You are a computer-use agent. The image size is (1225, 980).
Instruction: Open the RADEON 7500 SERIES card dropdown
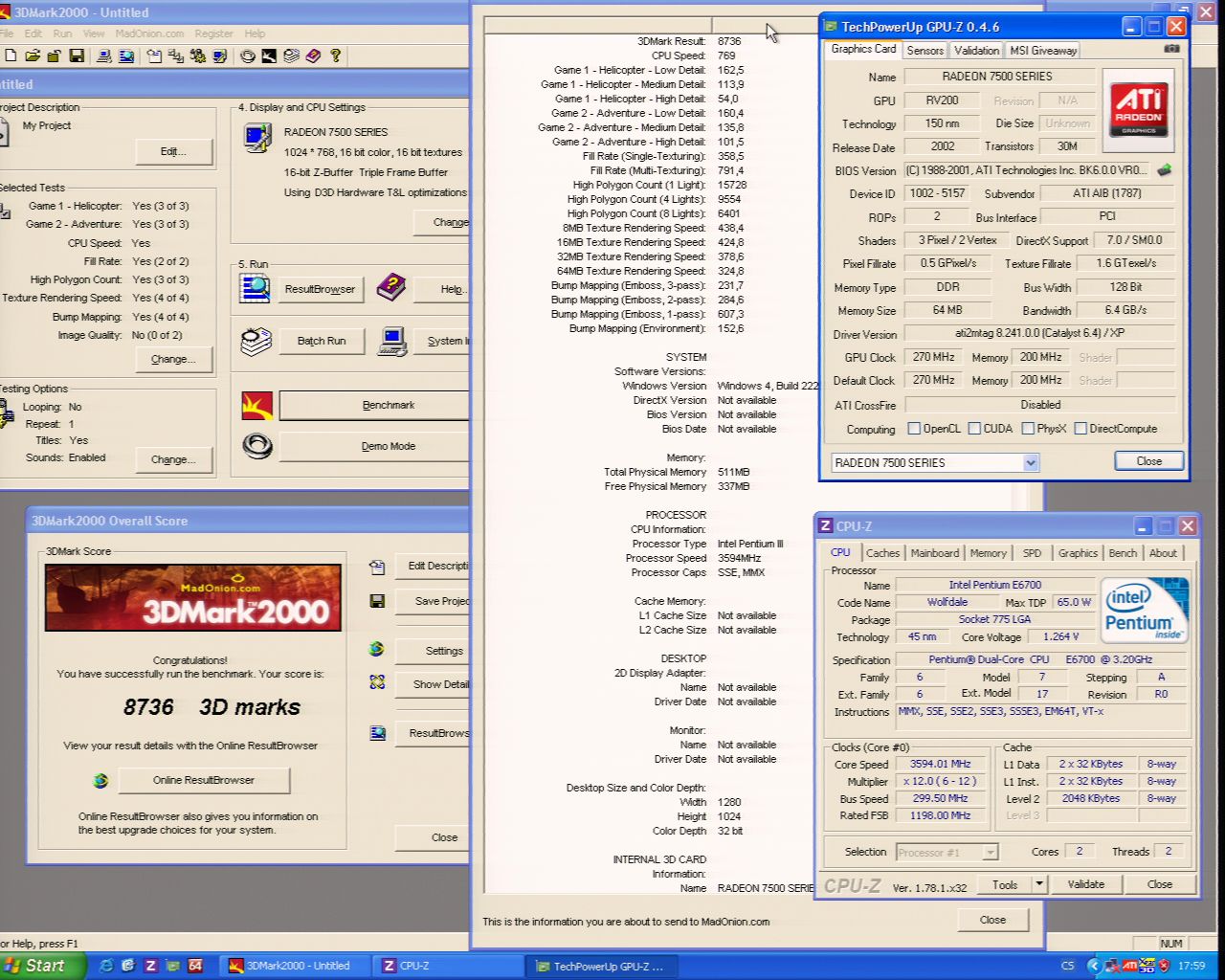[x=1031, y=462]
